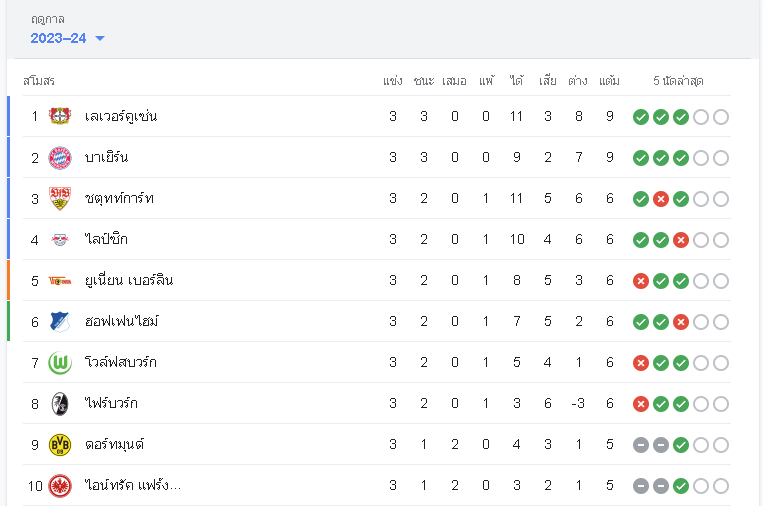Click Dortmund's first grey draw indicator
Screen dimensions: 763x506
(641, 445)
